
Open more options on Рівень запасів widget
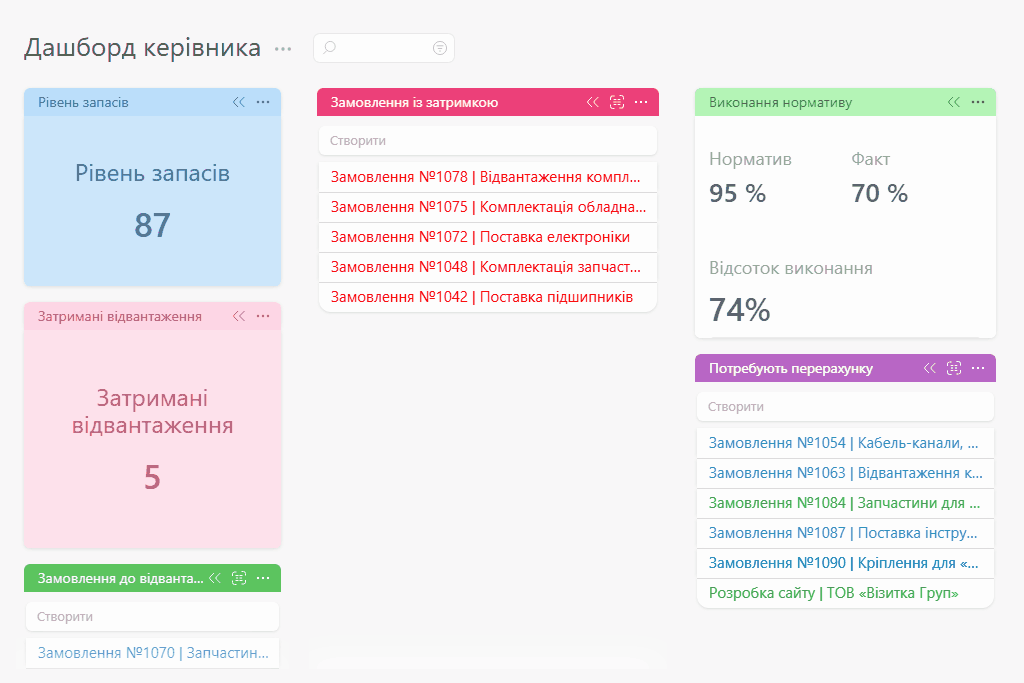[263, 102]
